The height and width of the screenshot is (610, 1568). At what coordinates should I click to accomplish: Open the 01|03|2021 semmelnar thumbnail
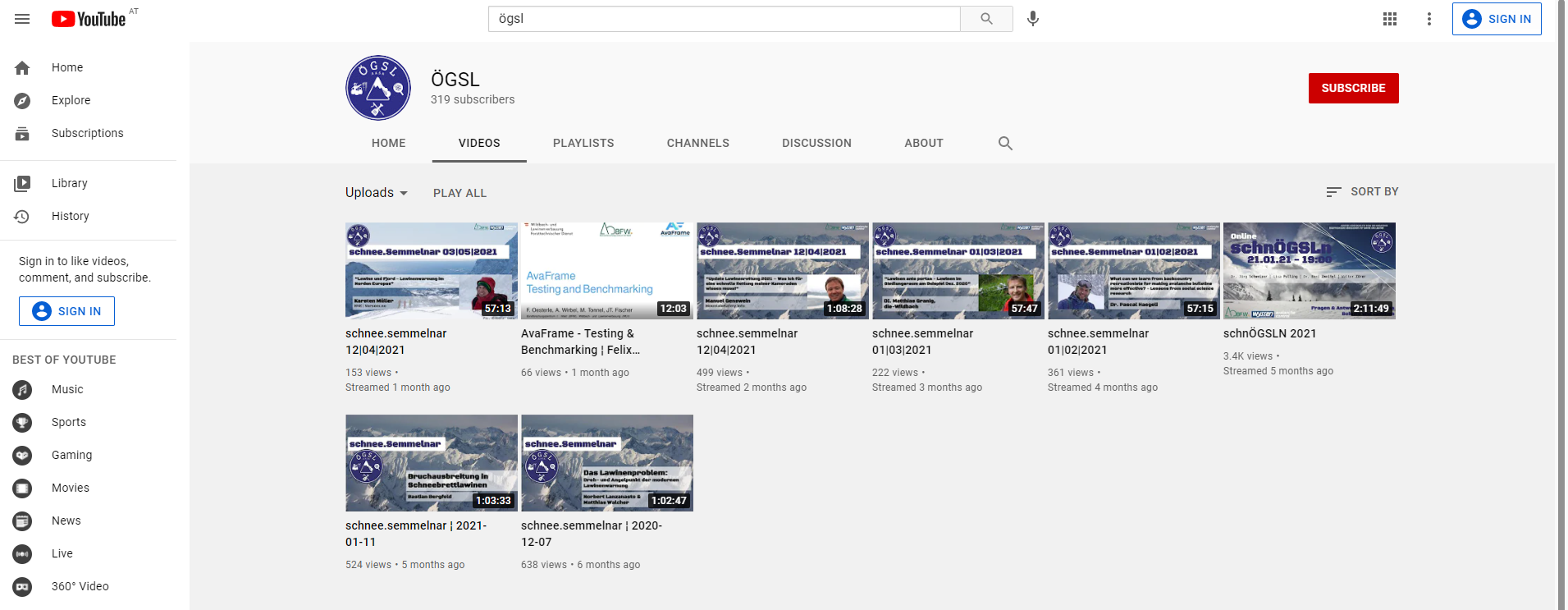coord(958,271)
